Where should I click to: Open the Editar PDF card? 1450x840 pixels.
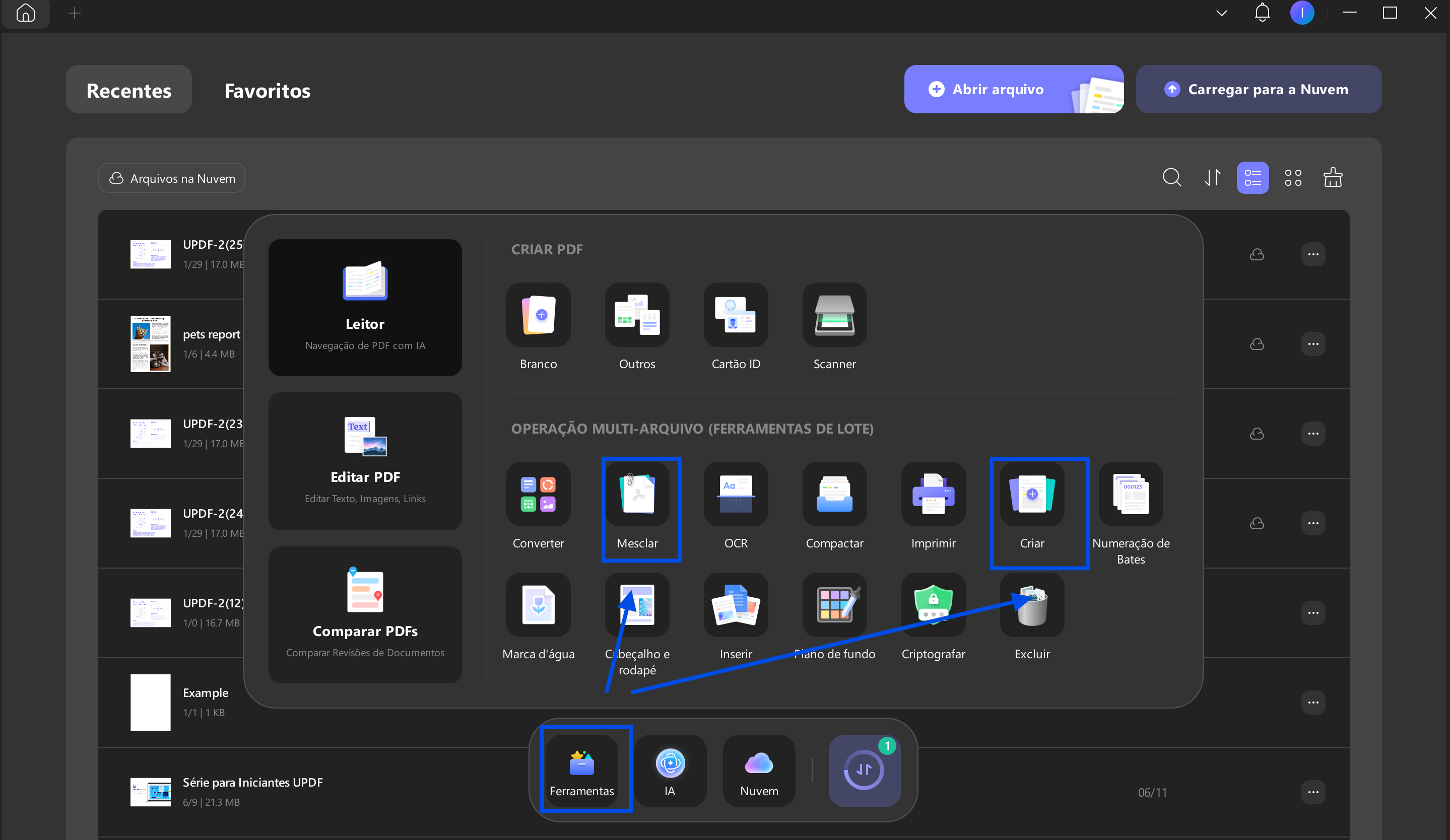click(x=365, y=461)
